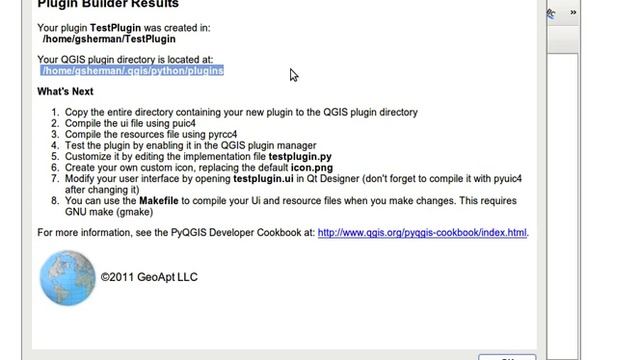The width and height of the screenshot is (640, 360).
Task: Click the OK button at dialog bottom
Action: tap(507, 357)
